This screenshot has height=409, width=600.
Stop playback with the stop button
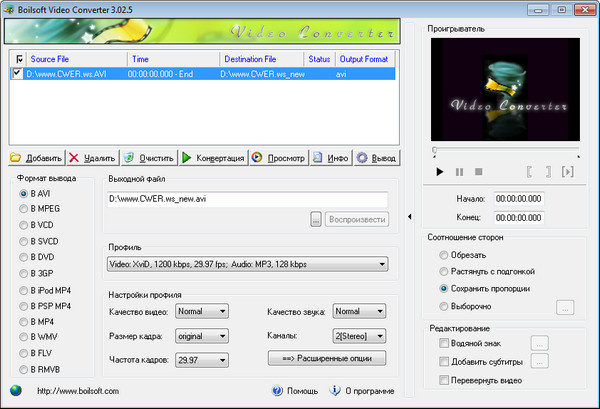(478, 172)
